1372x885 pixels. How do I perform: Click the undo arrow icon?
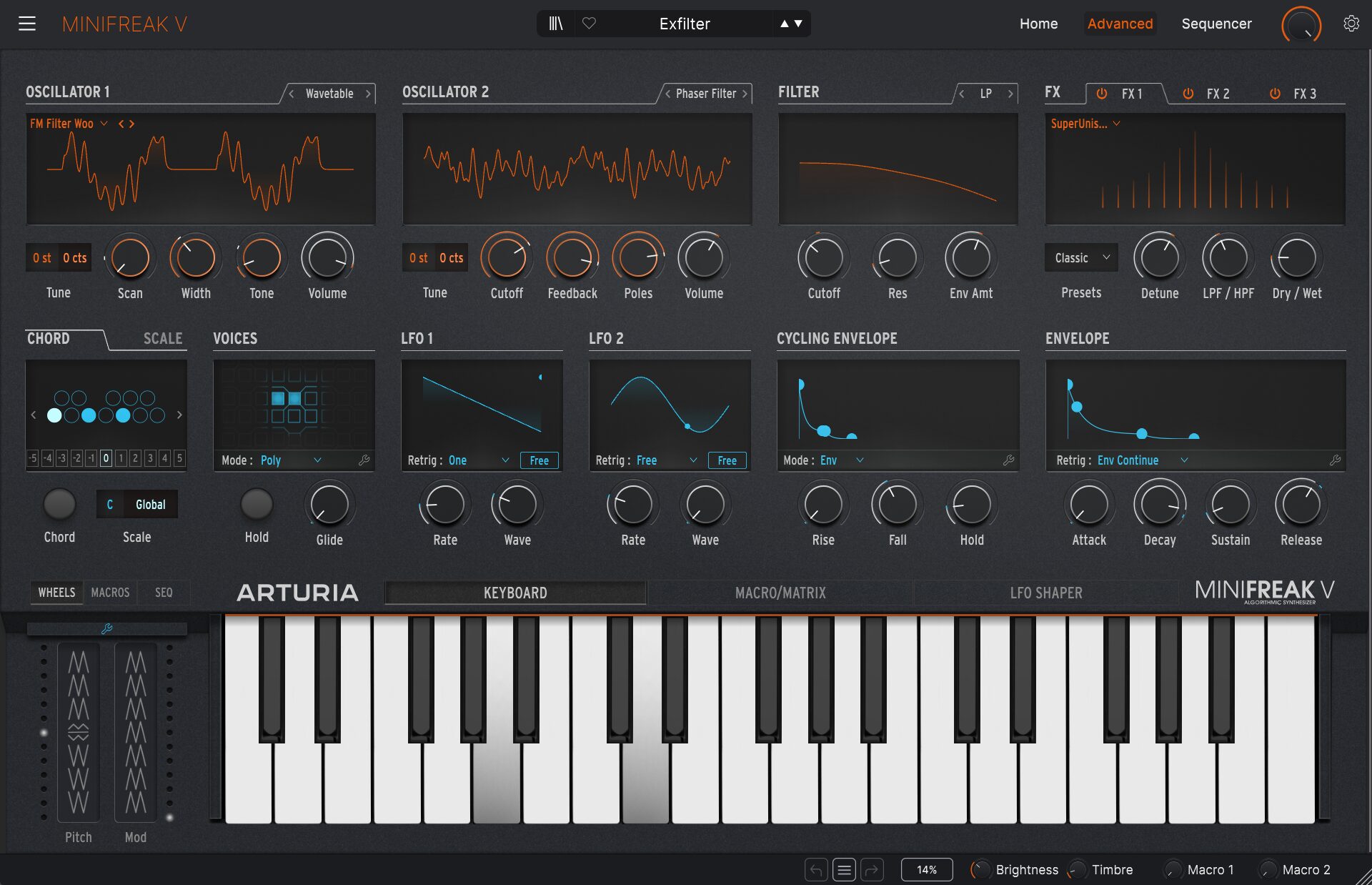[x=816, y=870]
